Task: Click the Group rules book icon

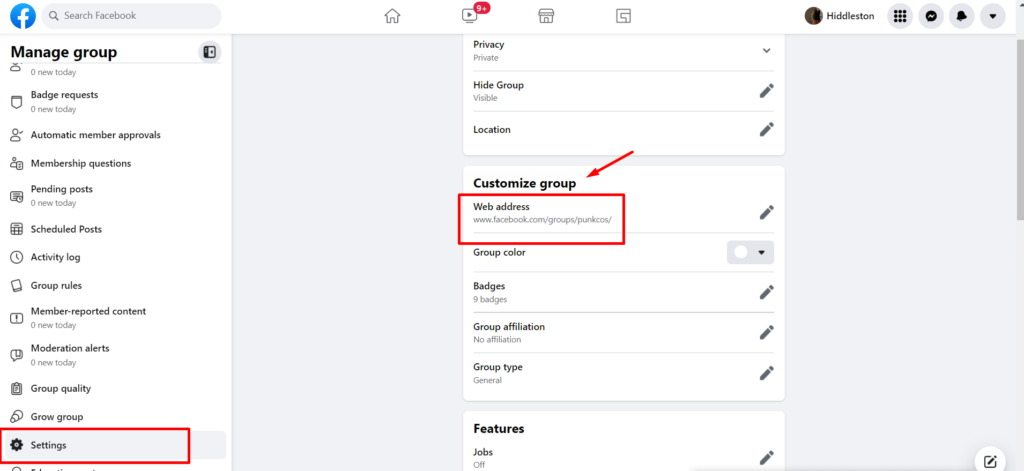Action: pyautogui.click(x=17, y=285)
